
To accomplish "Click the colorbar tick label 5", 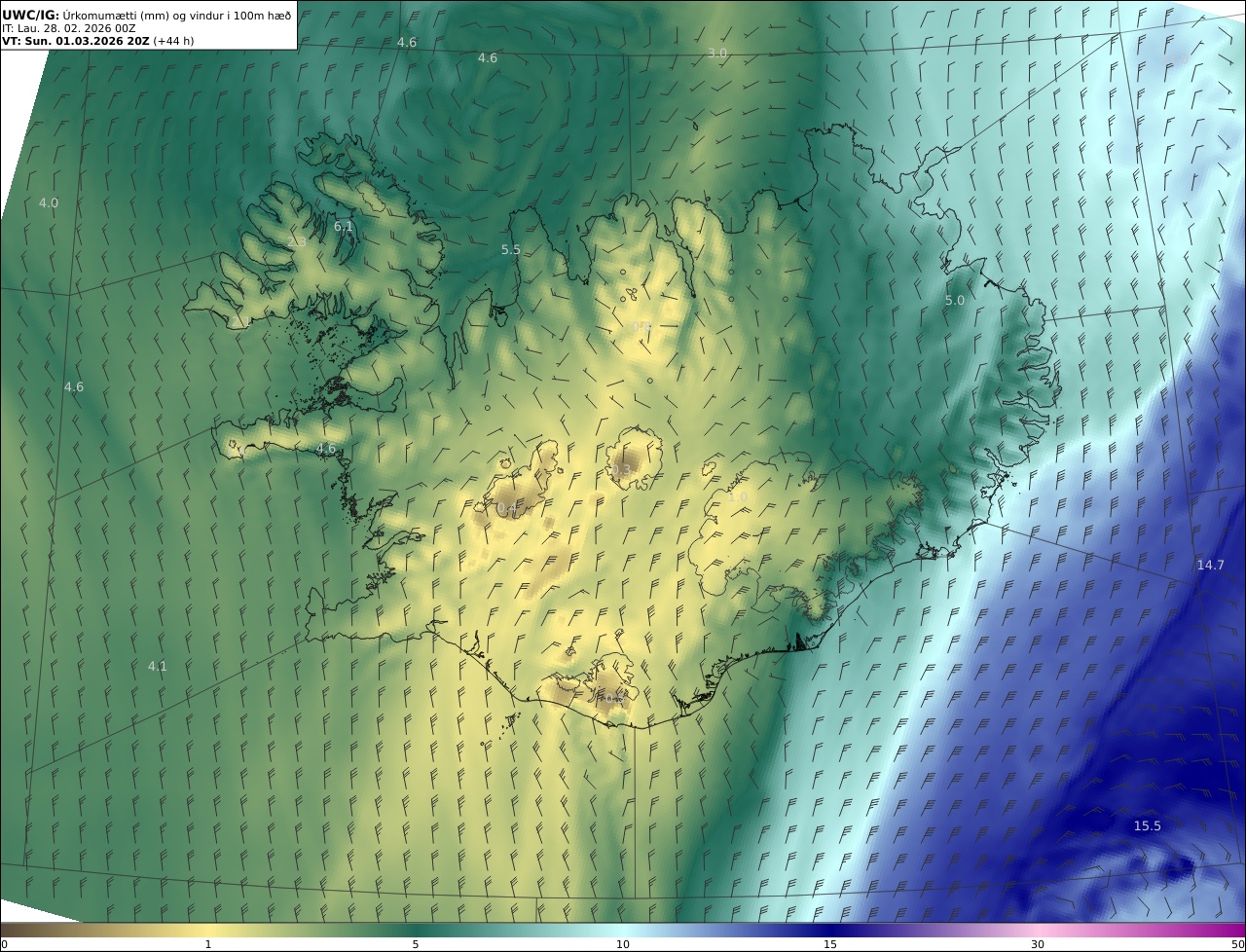I will 416,944.
